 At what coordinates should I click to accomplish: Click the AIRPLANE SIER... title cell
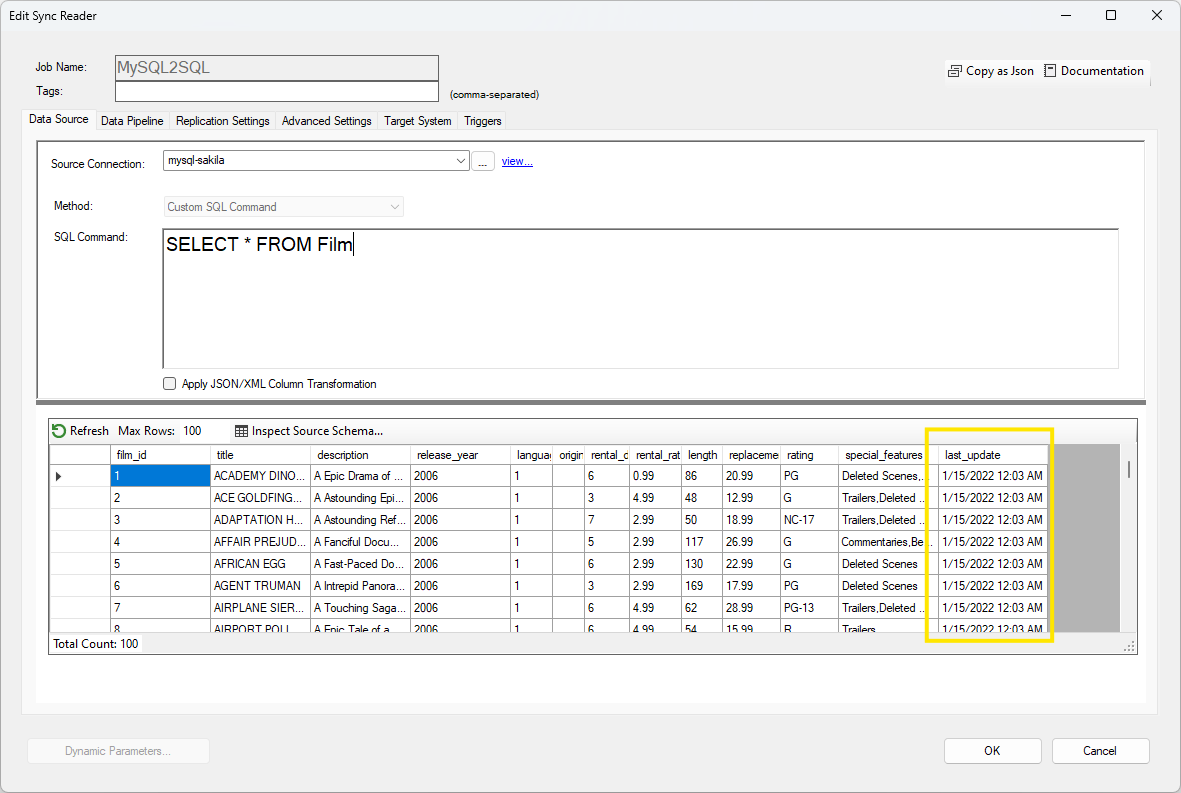point(261,607)
